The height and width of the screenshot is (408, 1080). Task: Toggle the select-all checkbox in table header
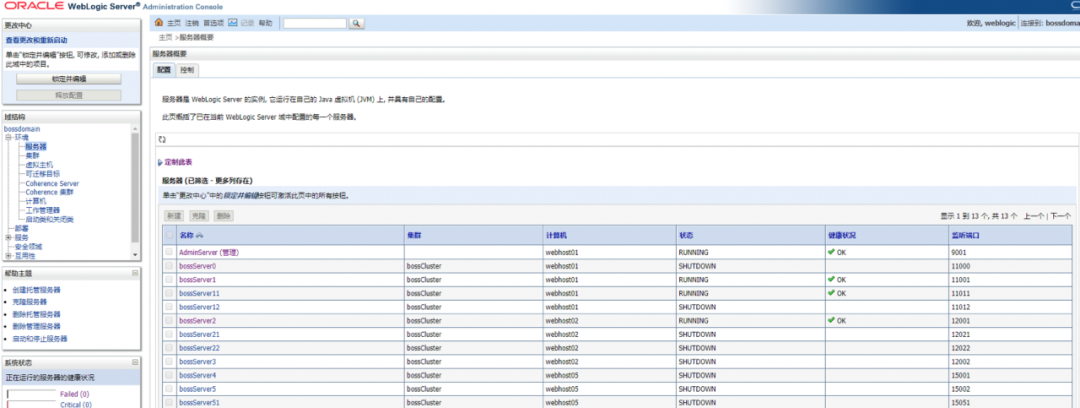[x=169, y=235]
